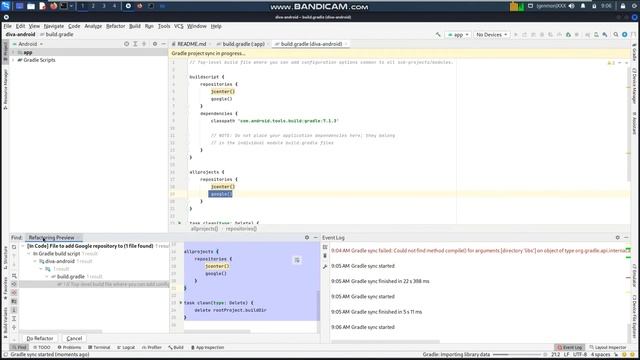This screenshot has height=360, width=640.
Task: Open the No Devices dropdown
Action: tap(491, 35)
